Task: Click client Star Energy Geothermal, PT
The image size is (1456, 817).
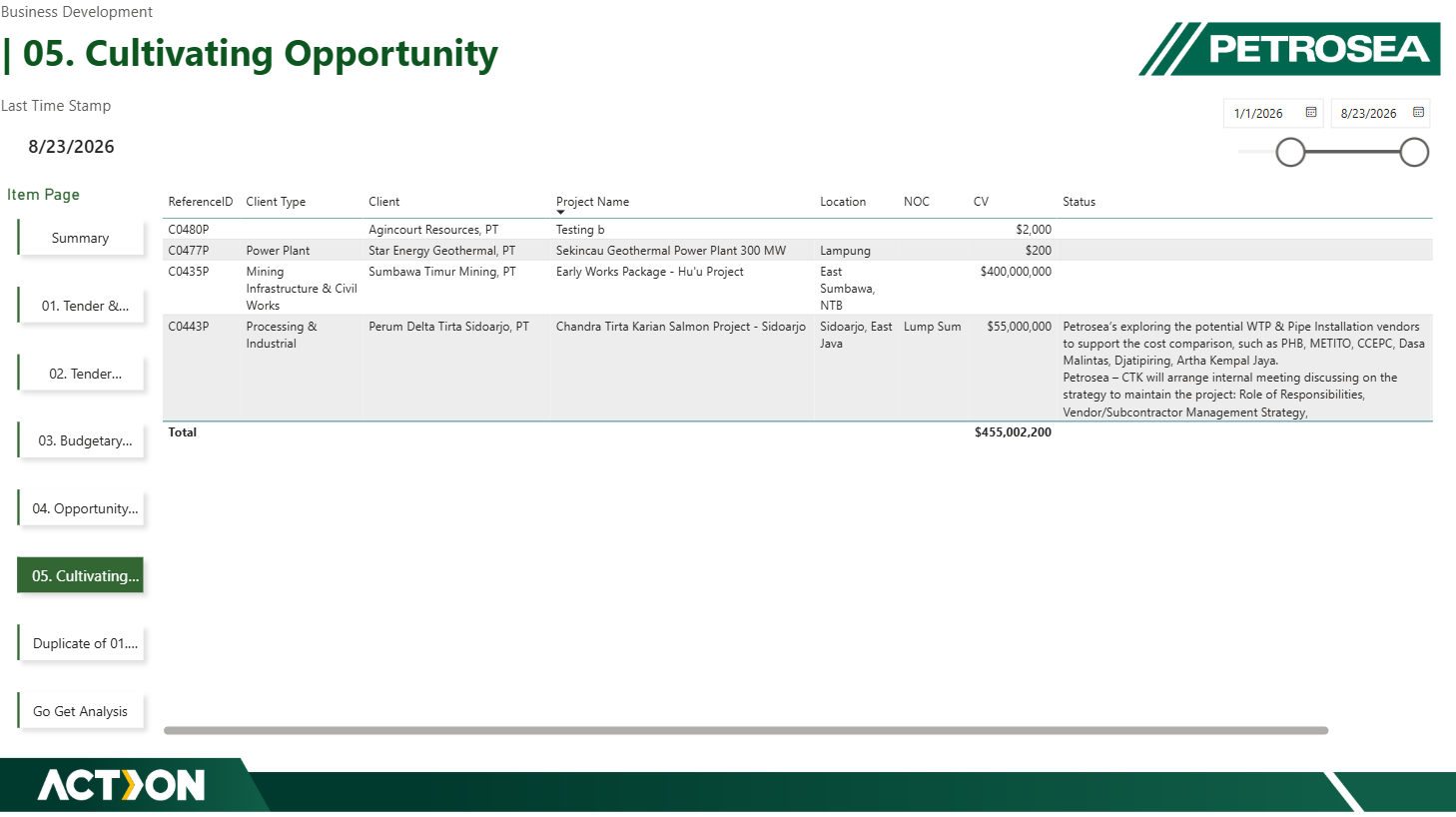Action: click(x=442, y=251)
